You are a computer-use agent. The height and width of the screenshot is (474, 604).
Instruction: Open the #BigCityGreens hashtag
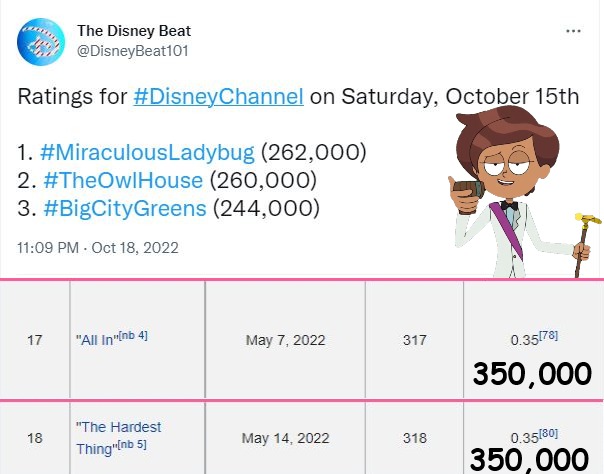125,208
